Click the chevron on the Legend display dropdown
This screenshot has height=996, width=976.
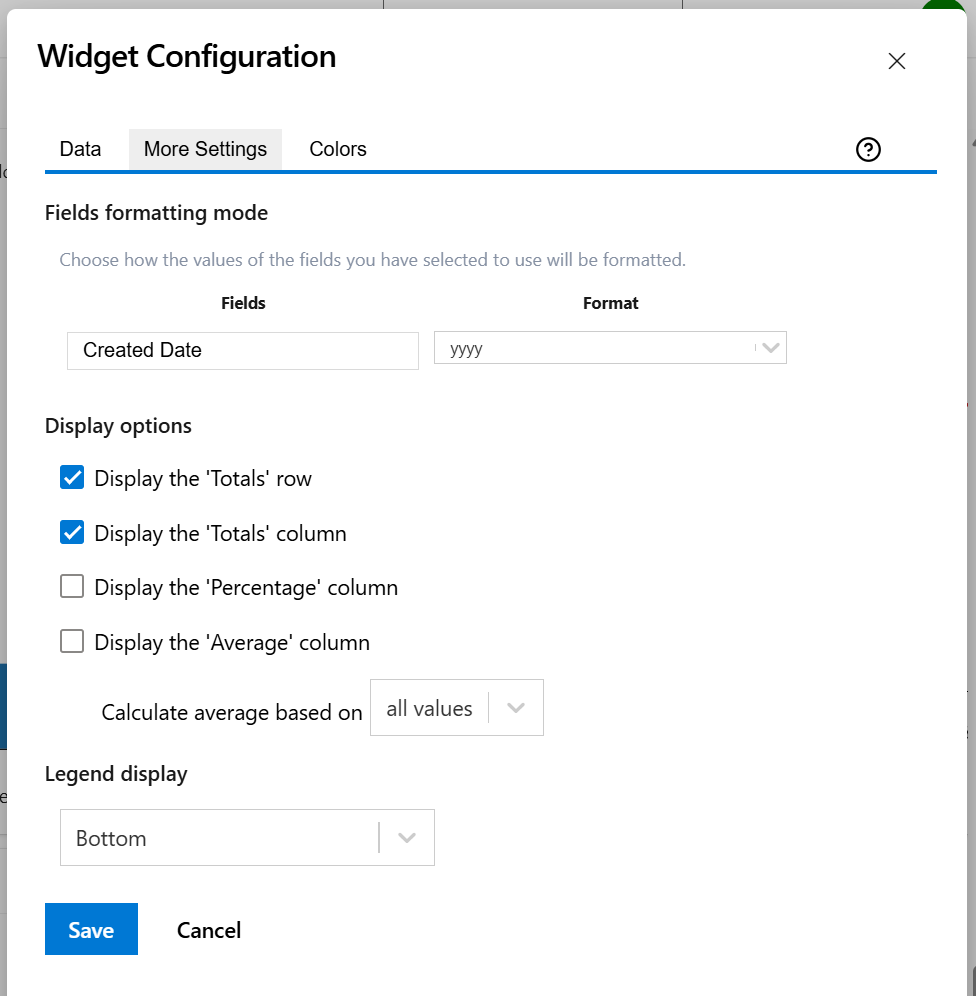tap(406, 837)
